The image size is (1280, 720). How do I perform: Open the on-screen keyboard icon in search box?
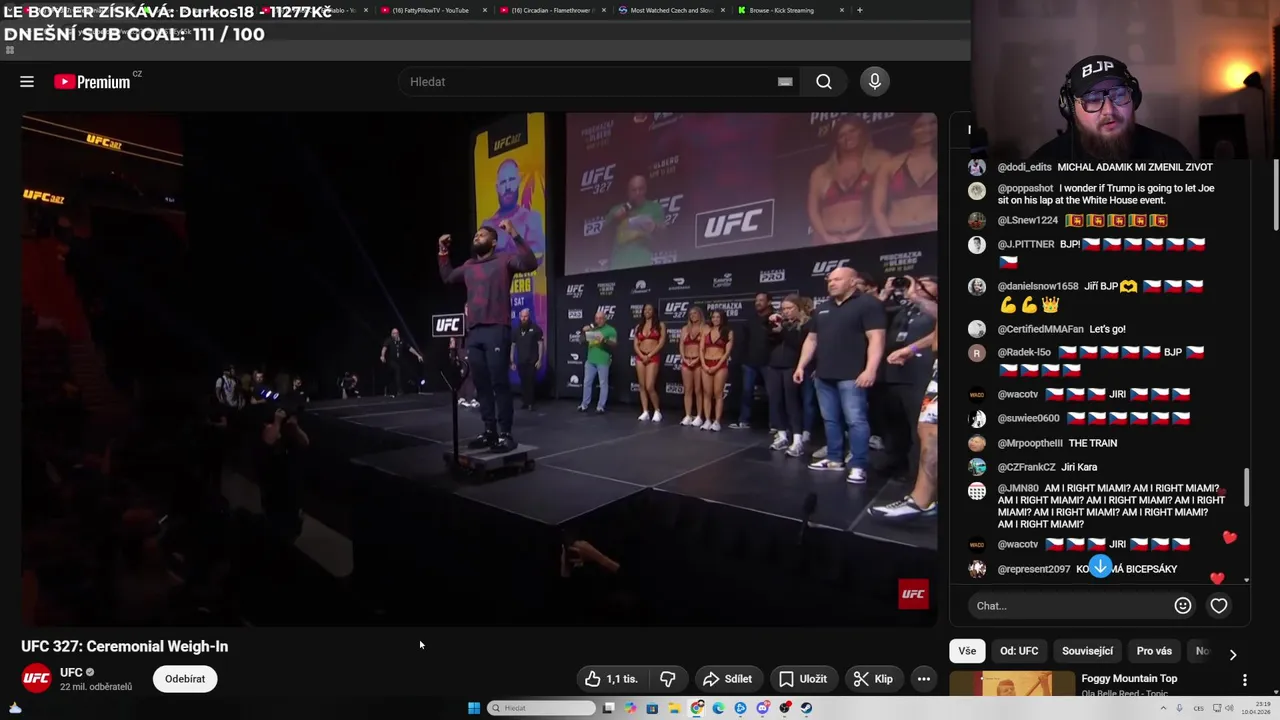(x=785, y=82)
